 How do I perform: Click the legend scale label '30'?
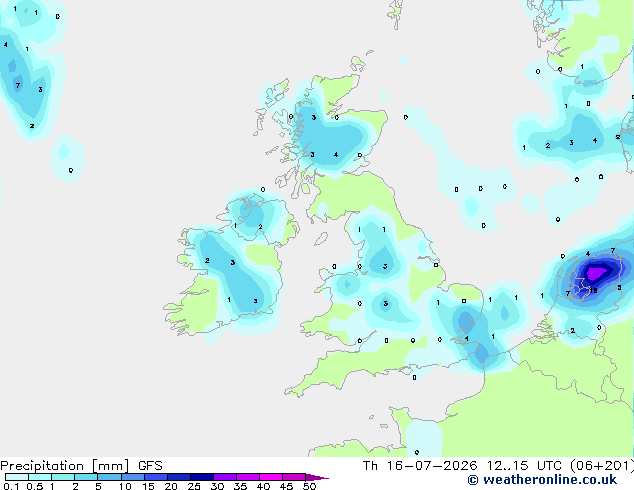[x=217, y=486]
